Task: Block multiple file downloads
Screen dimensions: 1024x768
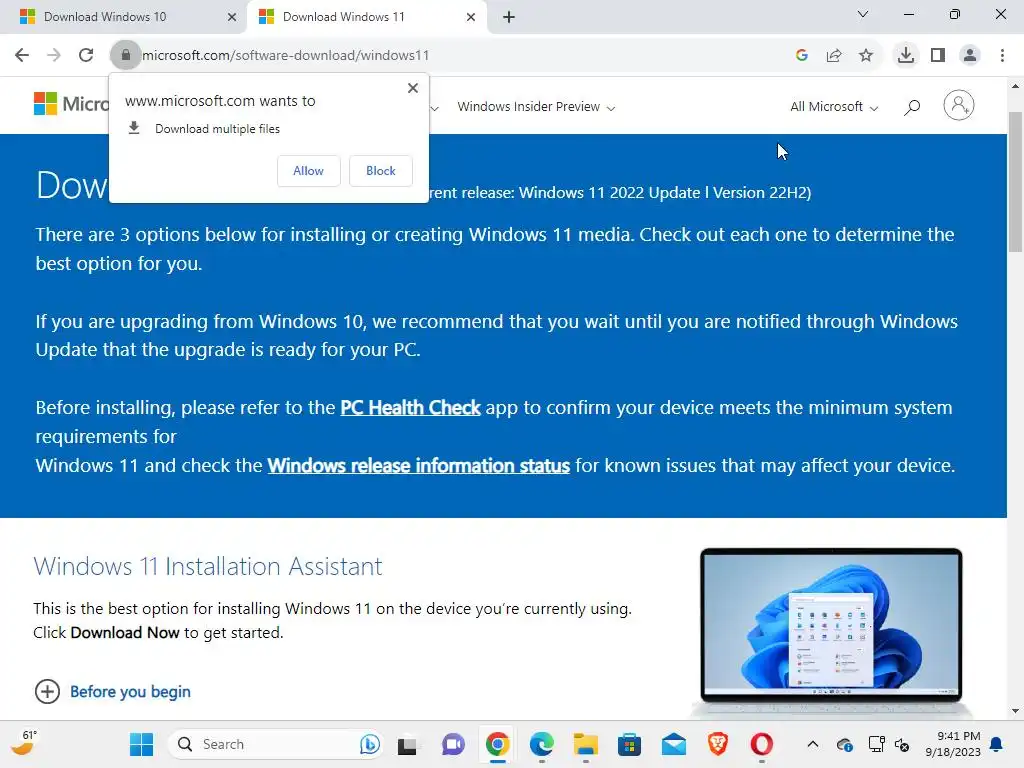Action: tap(381, 171)
